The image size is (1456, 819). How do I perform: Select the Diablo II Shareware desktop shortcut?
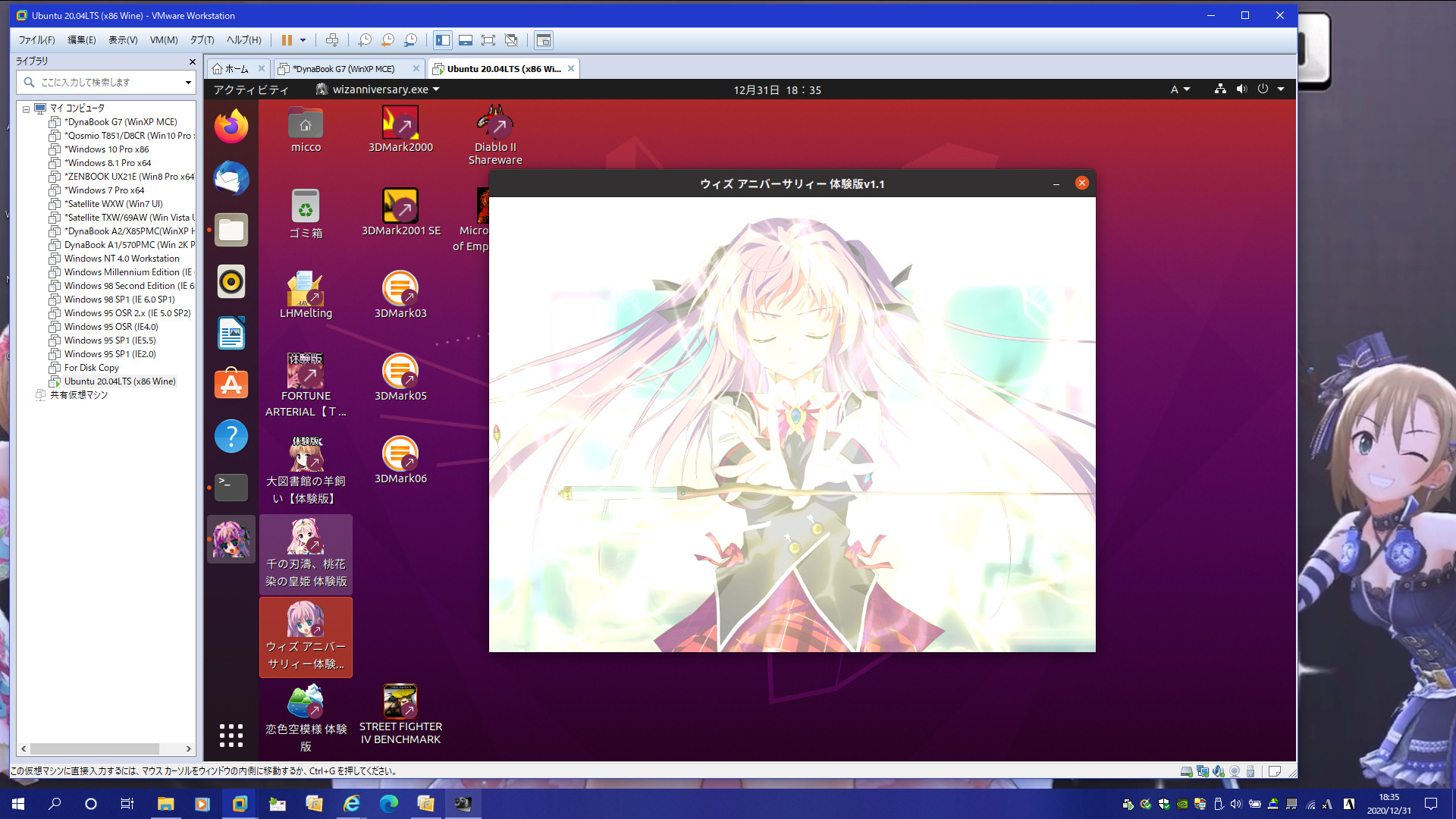click(495, 136)
